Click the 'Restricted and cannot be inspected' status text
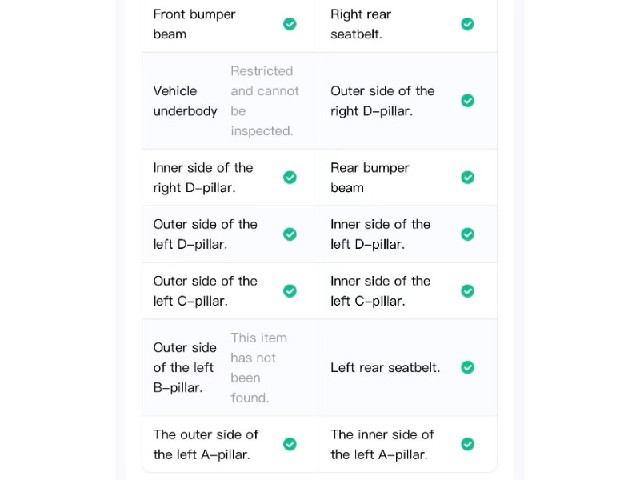Image resolution: width=640 pixels, height=480 pixels. pyautogui.click(x=264, y=101)
